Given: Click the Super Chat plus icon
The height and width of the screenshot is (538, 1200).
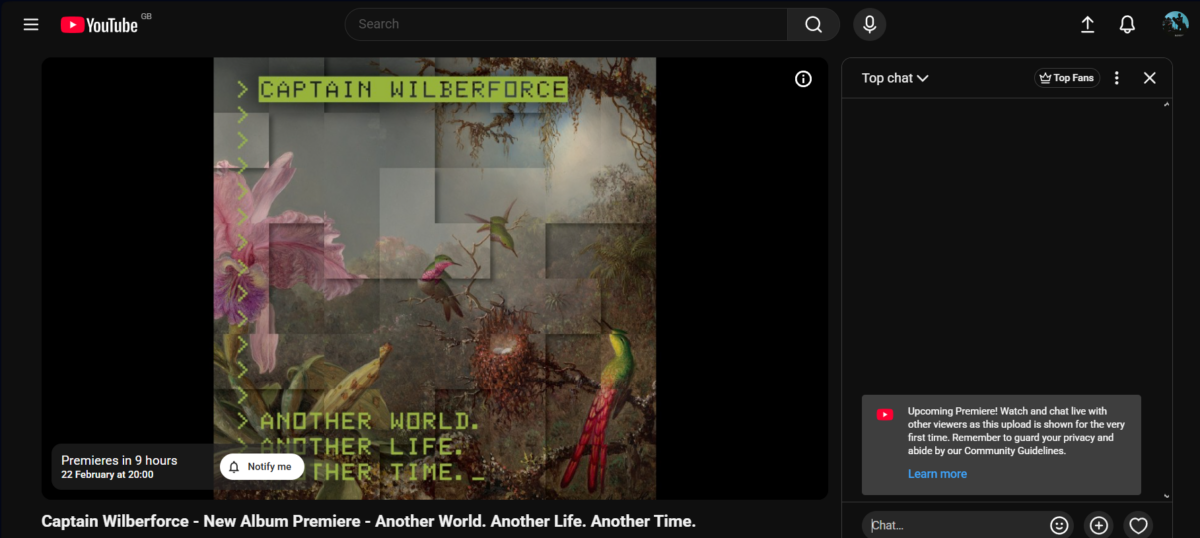Looking at the screenshot, I should 1099,525.
